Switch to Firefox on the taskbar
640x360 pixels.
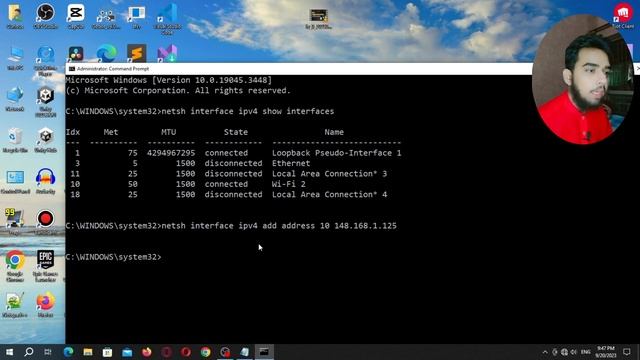coord(147,352)
